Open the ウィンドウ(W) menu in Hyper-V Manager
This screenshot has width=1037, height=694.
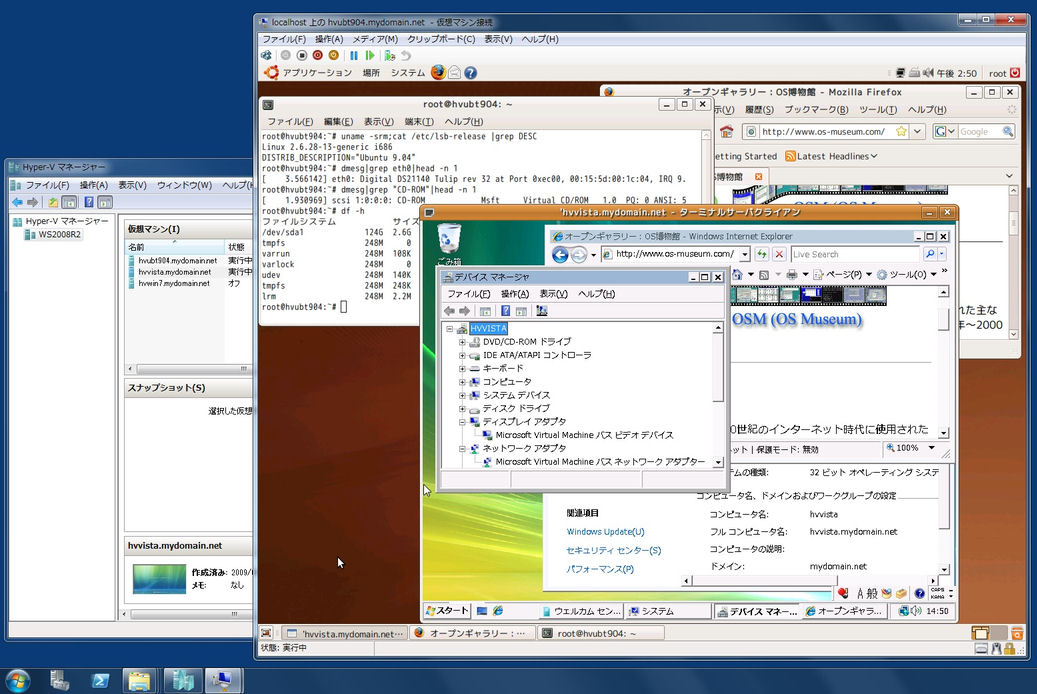click(x=185, y=185)
